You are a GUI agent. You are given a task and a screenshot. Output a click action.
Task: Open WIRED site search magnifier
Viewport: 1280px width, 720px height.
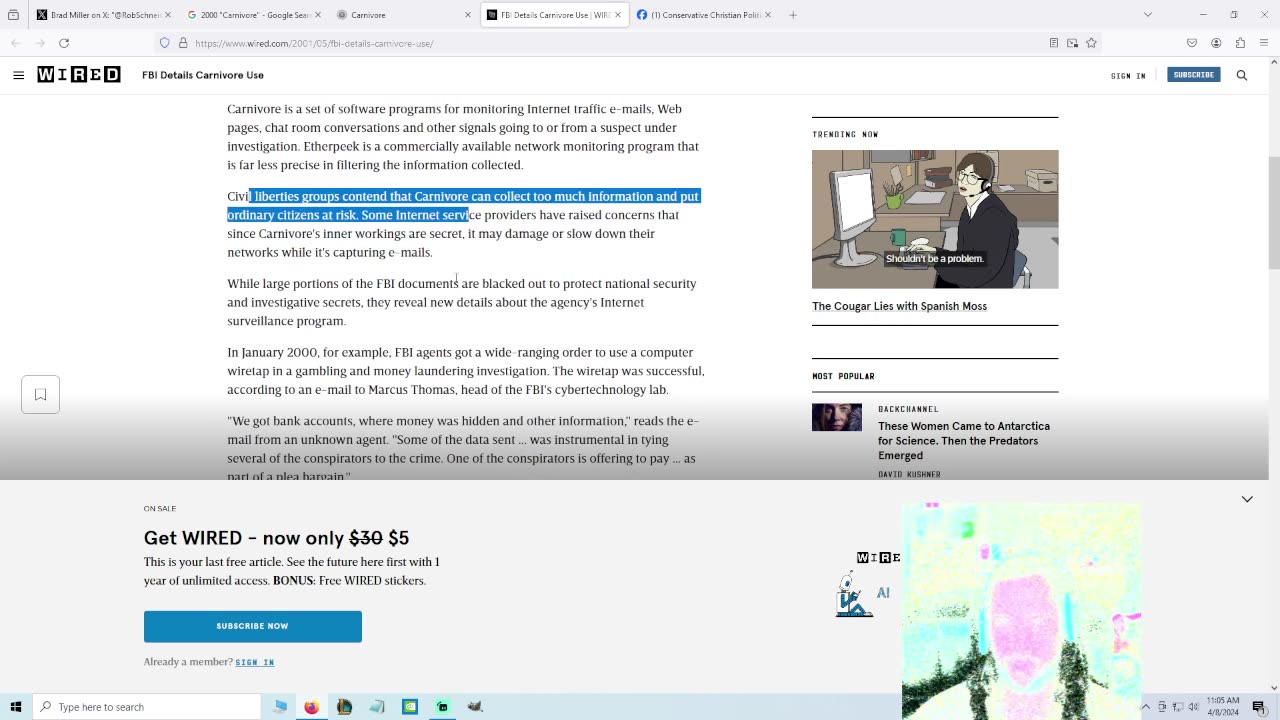pos(1242,75)
